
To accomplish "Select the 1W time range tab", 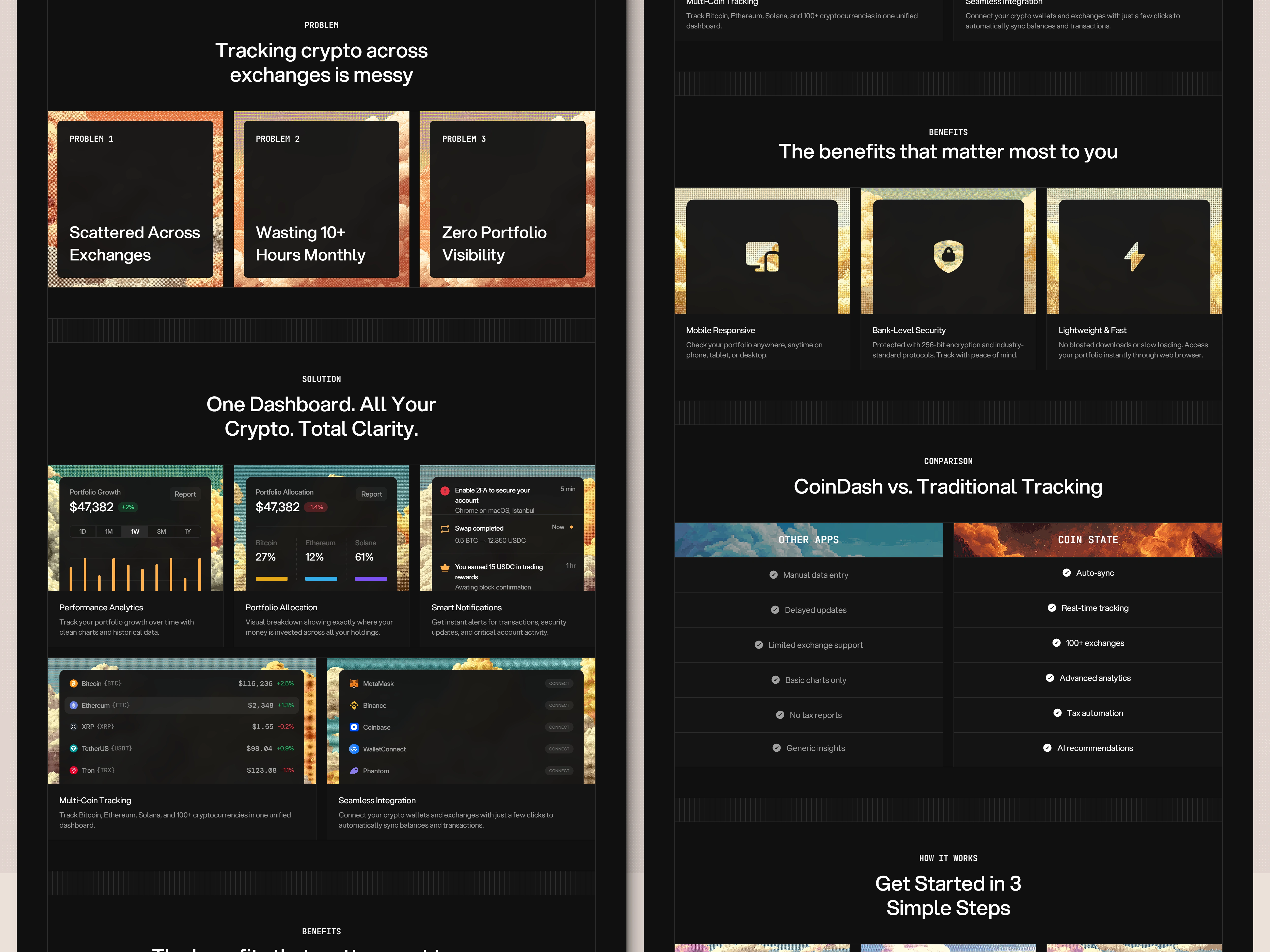I will tap(135, 531).
